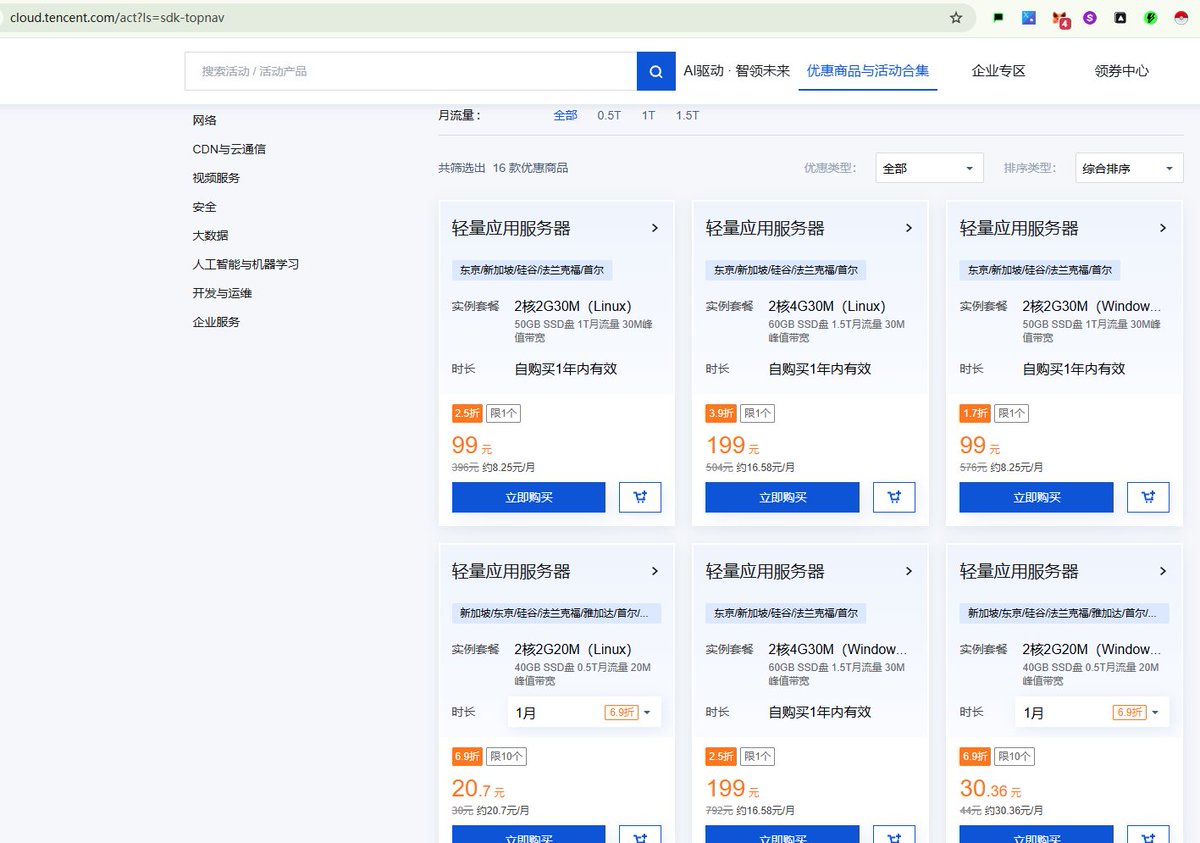This screenshot has width=1200, height=843.
Task: Select 大数据 category
Action: point(210,236)
